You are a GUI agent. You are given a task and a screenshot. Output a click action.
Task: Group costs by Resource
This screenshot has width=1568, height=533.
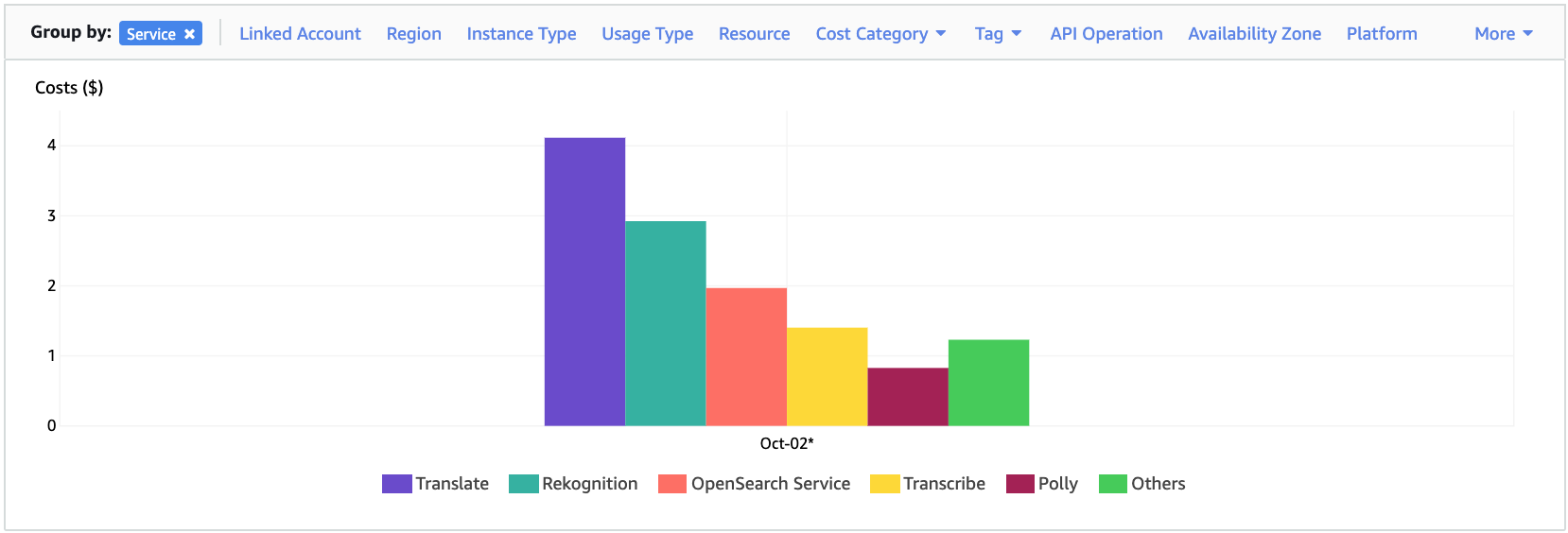click(x=754, y=34)
